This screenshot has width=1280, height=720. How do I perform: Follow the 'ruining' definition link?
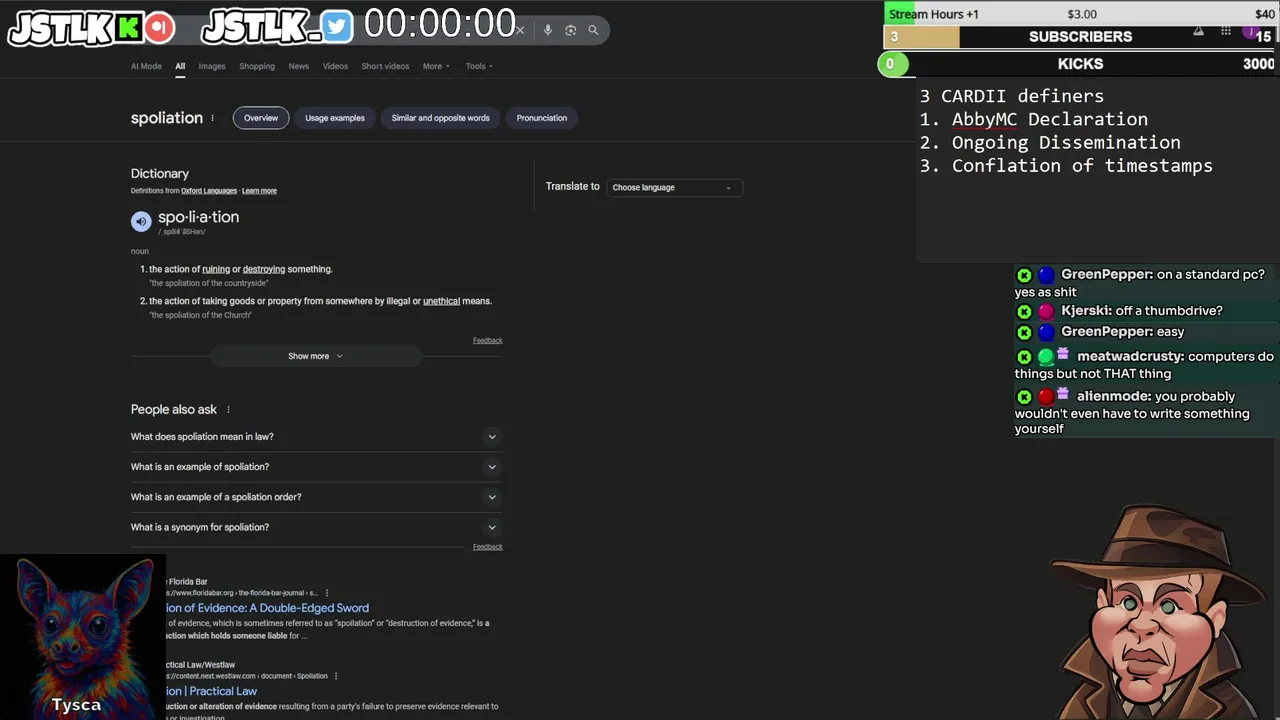coord(216,269)
